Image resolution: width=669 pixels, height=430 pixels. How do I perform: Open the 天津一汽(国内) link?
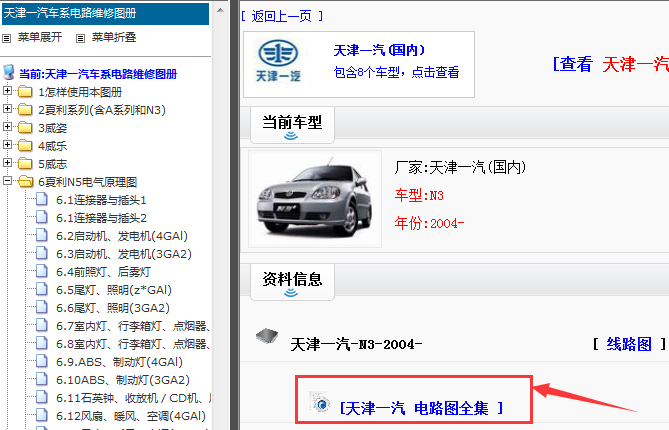point(379,50)
